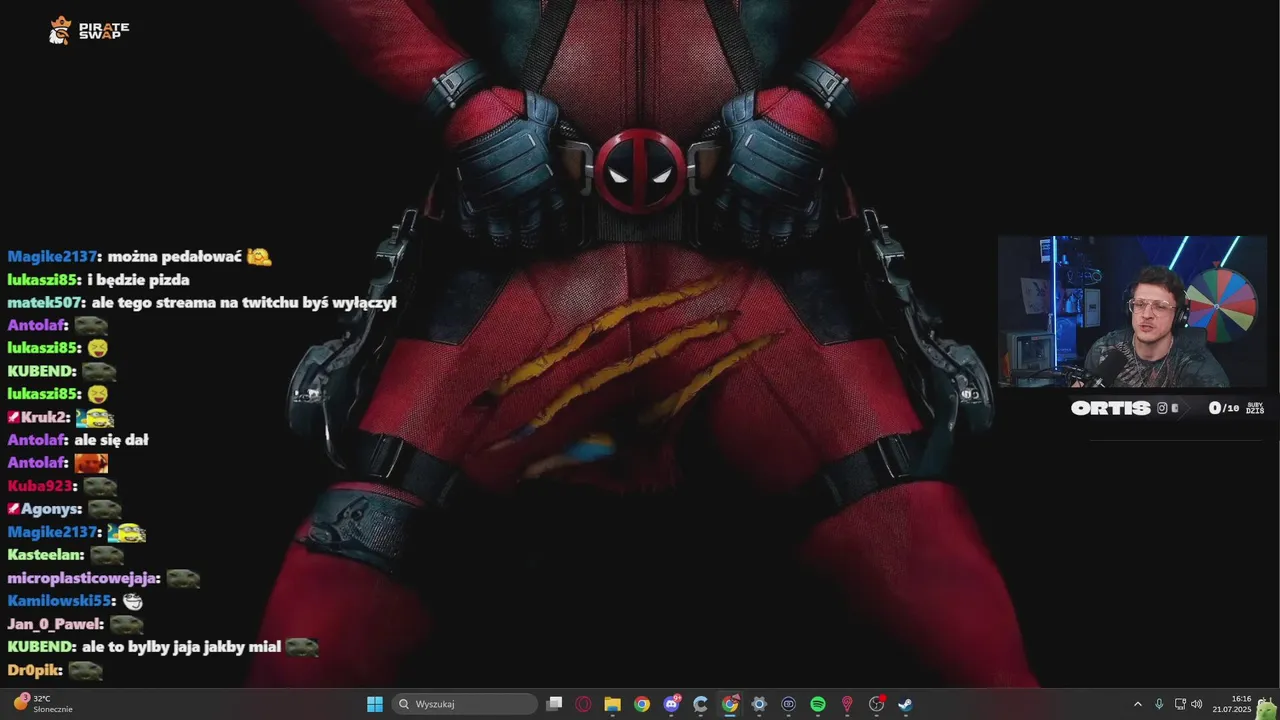Image resolution: width=1280 pixels, height=720 pixels.
Task: Open Discord with the notification badge
Action: tap(671, 704)
